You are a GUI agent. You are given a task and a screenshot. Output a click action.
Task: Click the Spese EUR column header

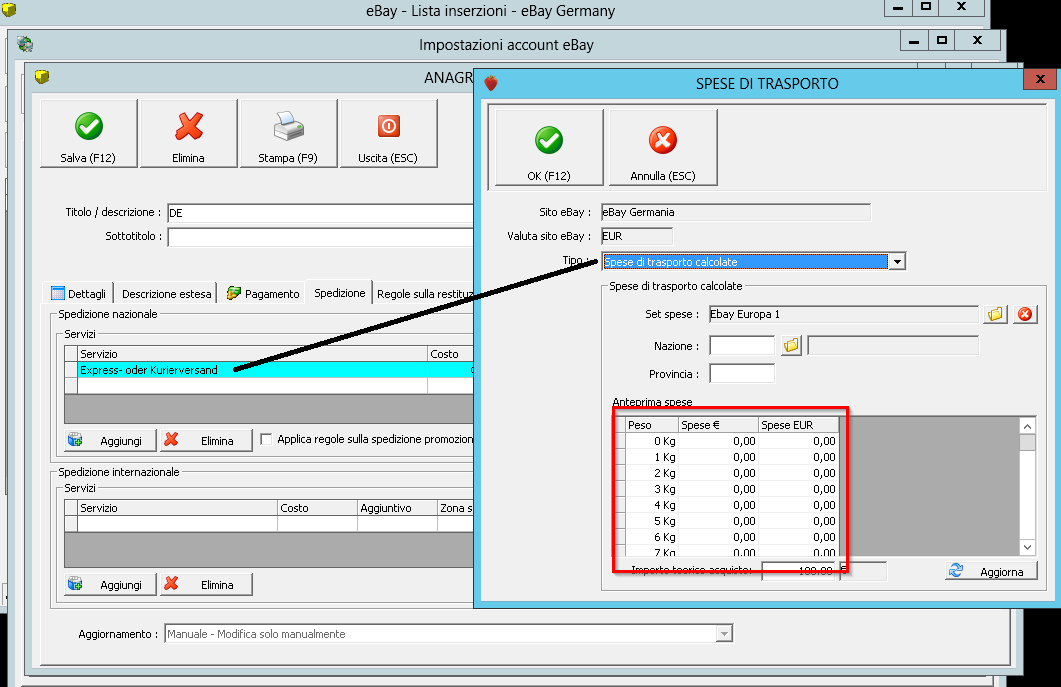coord(798,425)
